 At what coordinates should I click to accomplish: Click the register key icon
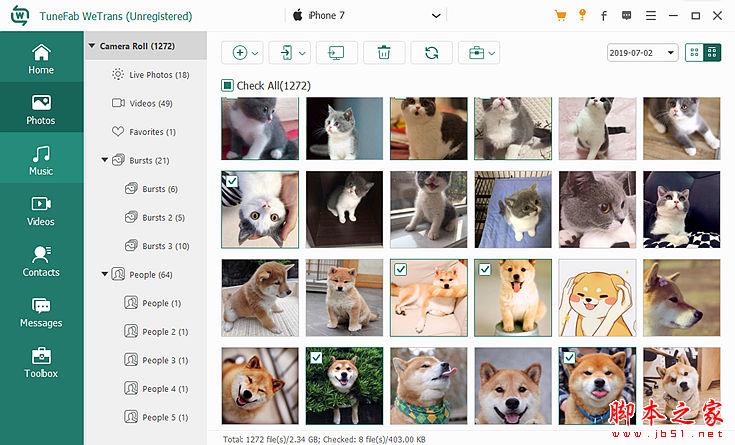(x=582, y=15)
